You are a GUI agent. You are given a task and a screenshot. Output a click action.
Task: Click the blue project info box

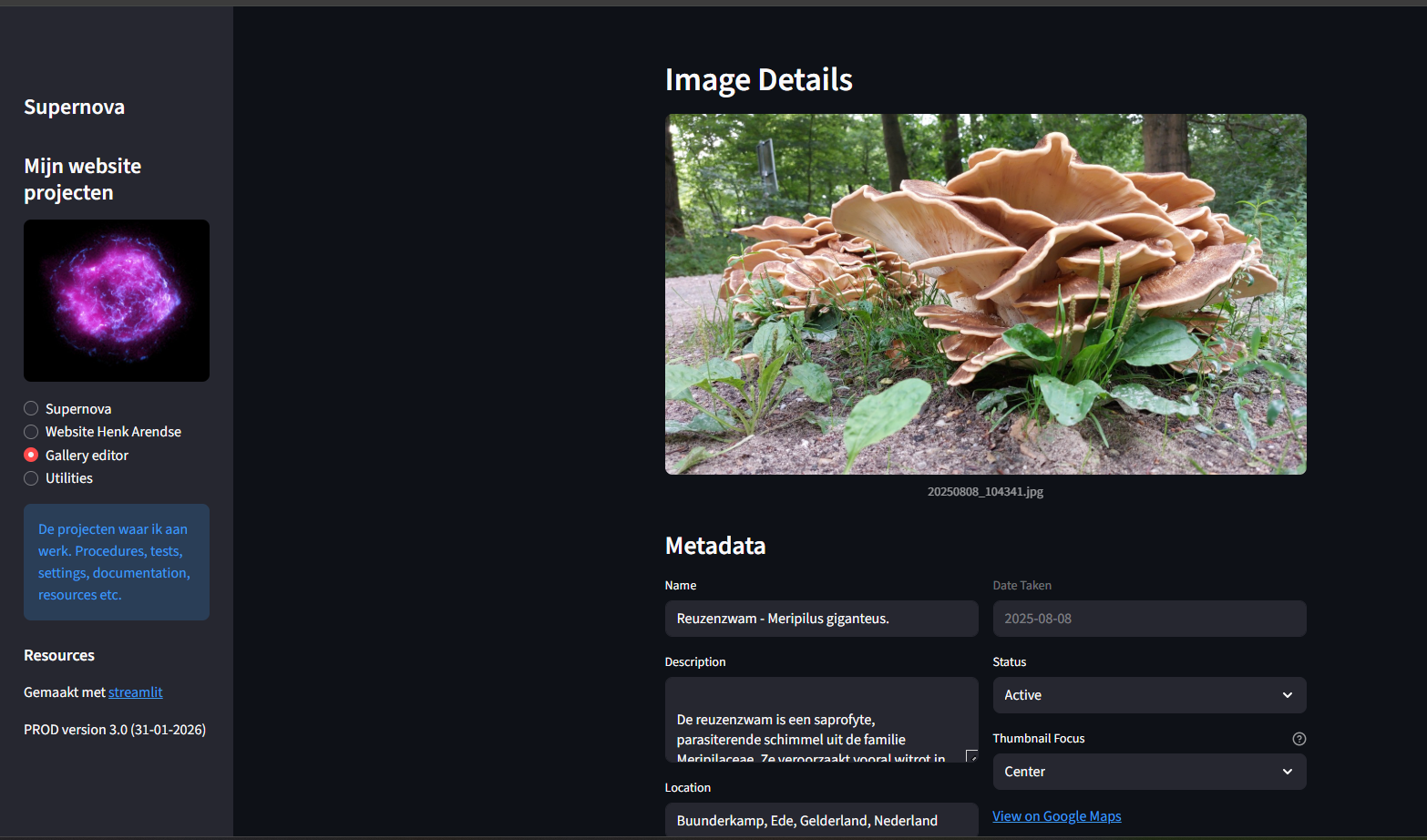click(x=117, y=562)
